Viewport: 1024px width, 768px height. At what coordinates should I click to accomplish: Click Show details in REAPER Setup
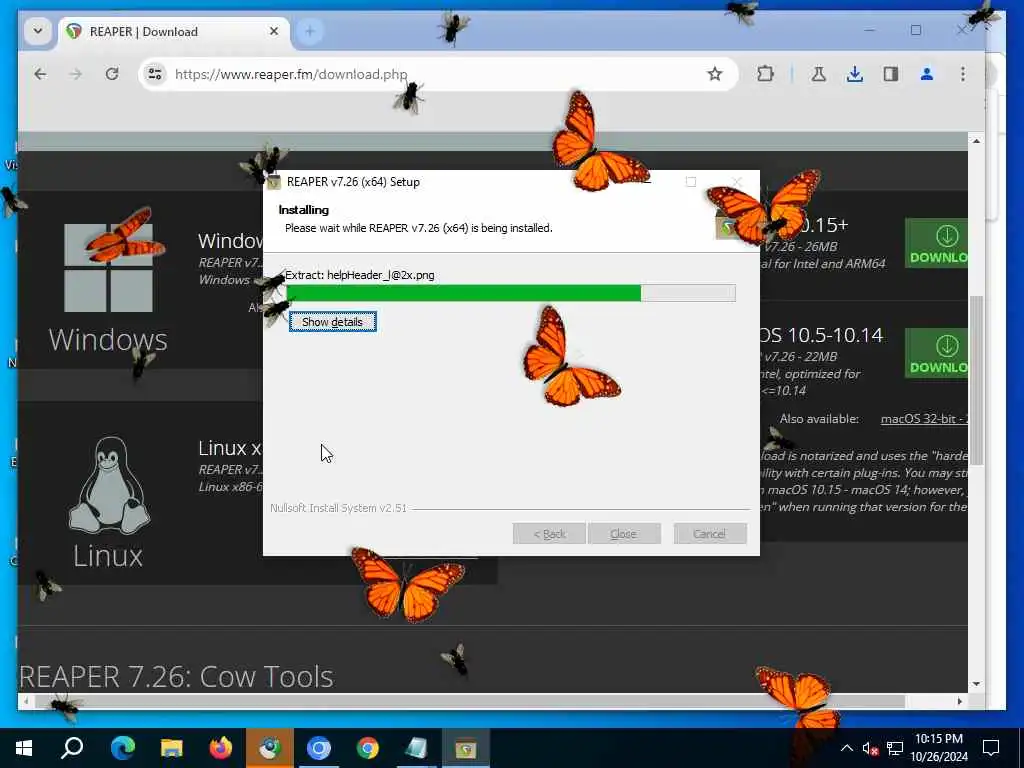332,322
